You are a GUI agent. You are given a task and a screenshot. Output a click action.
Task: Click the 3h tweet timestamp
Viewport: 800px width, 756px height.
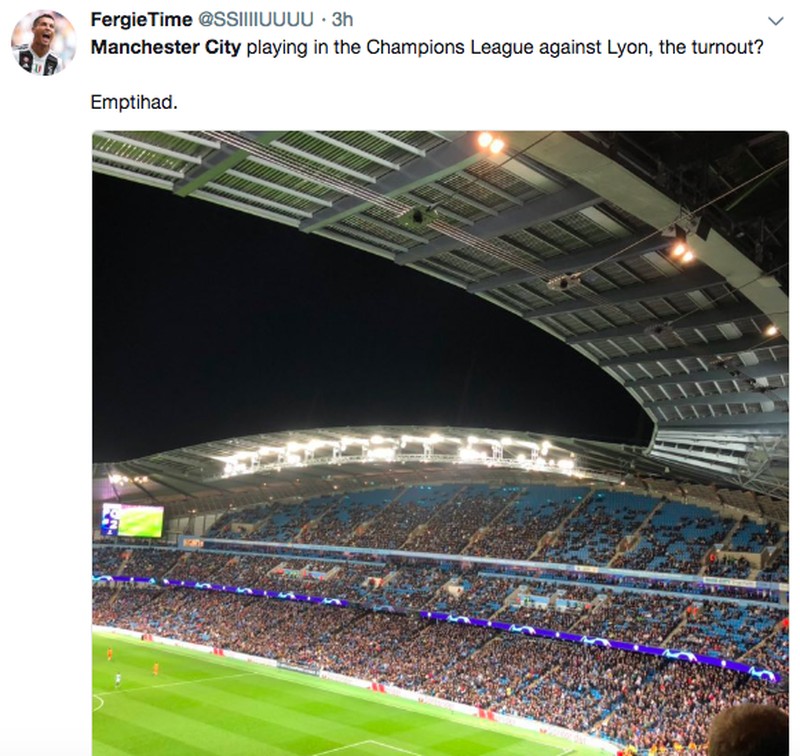click(x=342, y=20)
